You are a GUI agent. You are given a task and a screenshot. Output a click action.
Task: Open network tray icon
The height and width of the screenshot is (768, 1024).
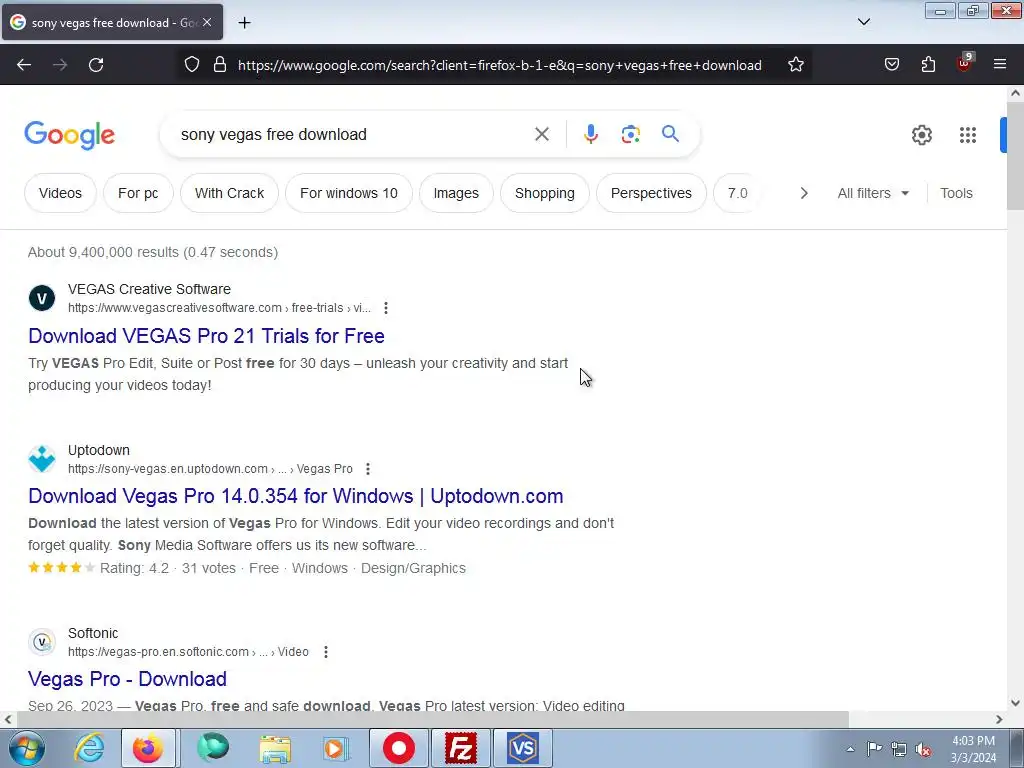[x=899, y=749]
